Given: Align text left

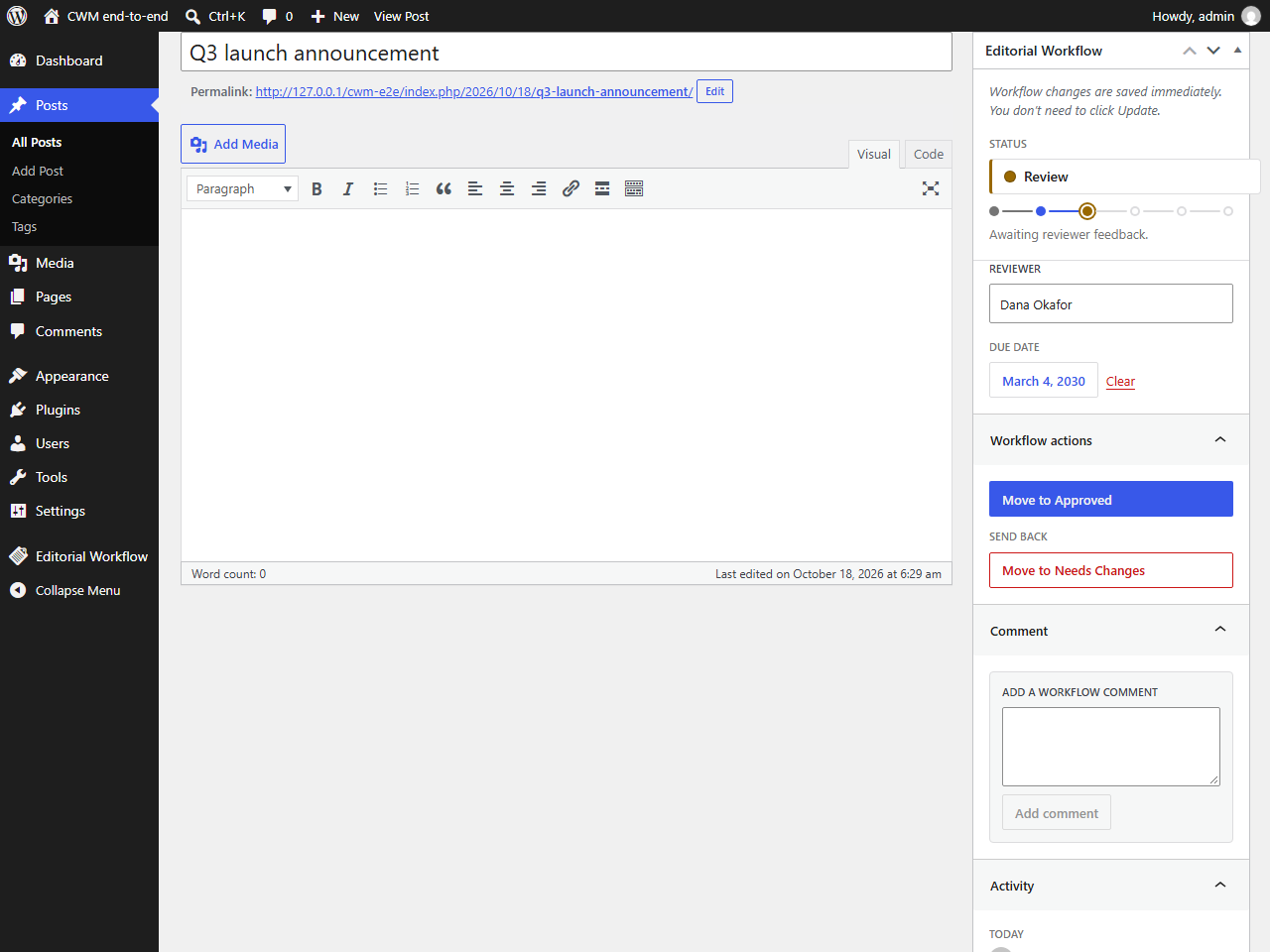Looking at the screenshot, I should 475,188.
